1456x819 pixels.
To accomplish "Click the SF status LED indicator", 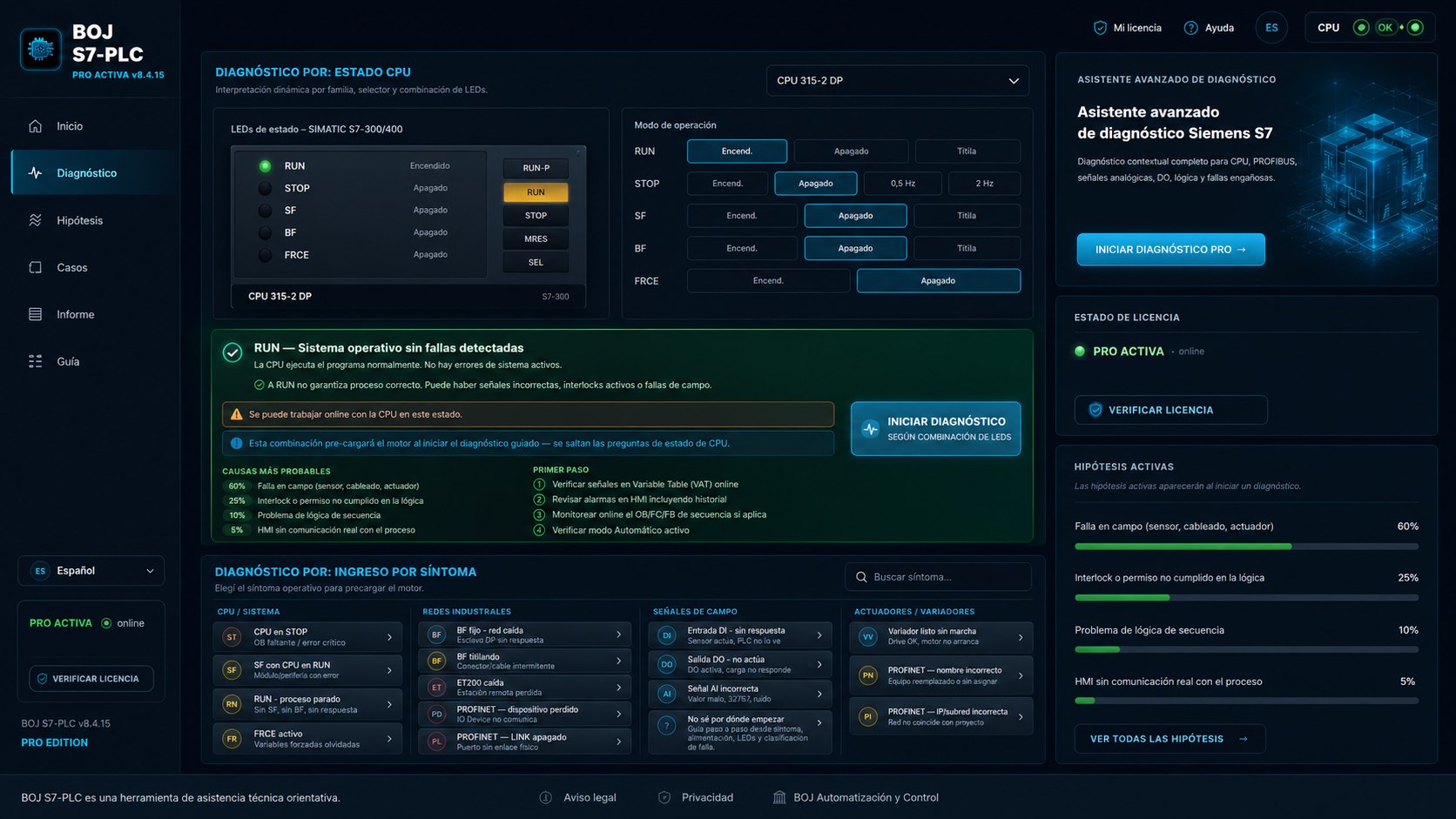I will [x=265, y=211].
